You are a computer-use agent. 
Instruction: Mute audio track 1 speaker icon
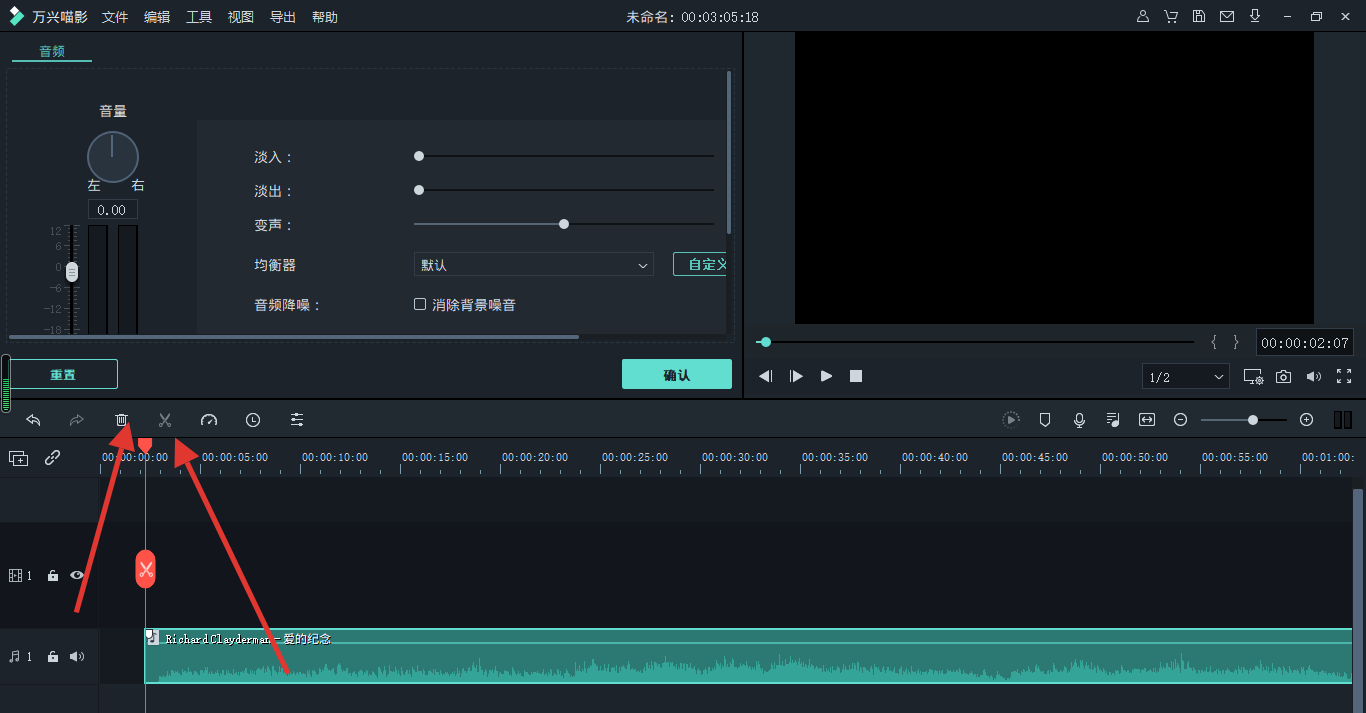[77, 657]
